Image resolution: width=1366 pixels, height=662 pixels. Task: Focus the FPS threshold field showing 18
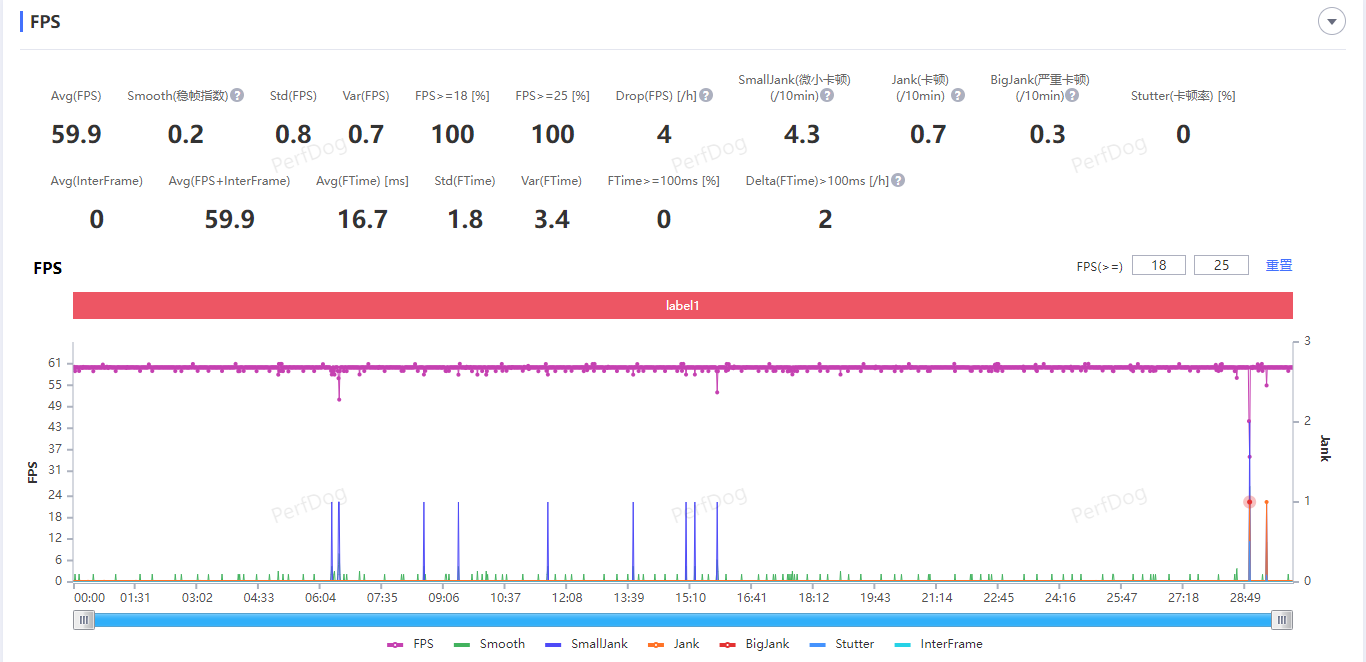pos(1159,265)
